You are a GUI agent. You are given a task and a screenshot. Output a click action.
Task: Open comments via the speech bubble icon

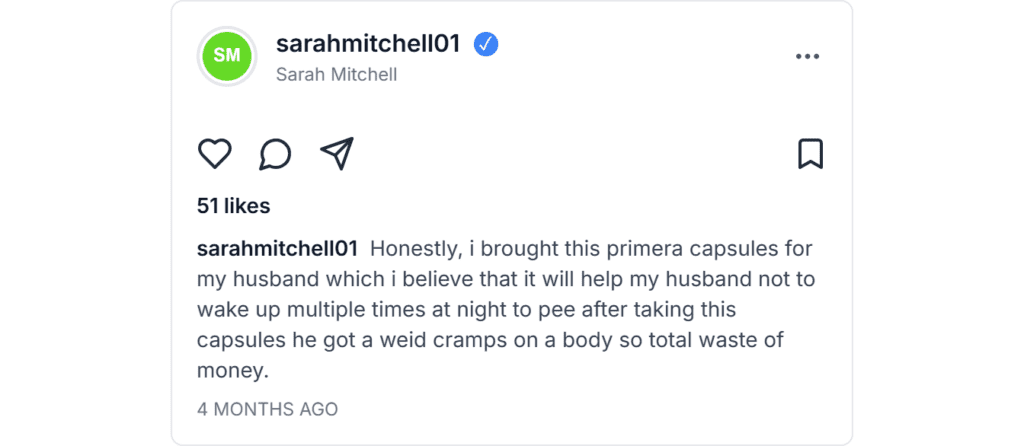click(275, 154)
